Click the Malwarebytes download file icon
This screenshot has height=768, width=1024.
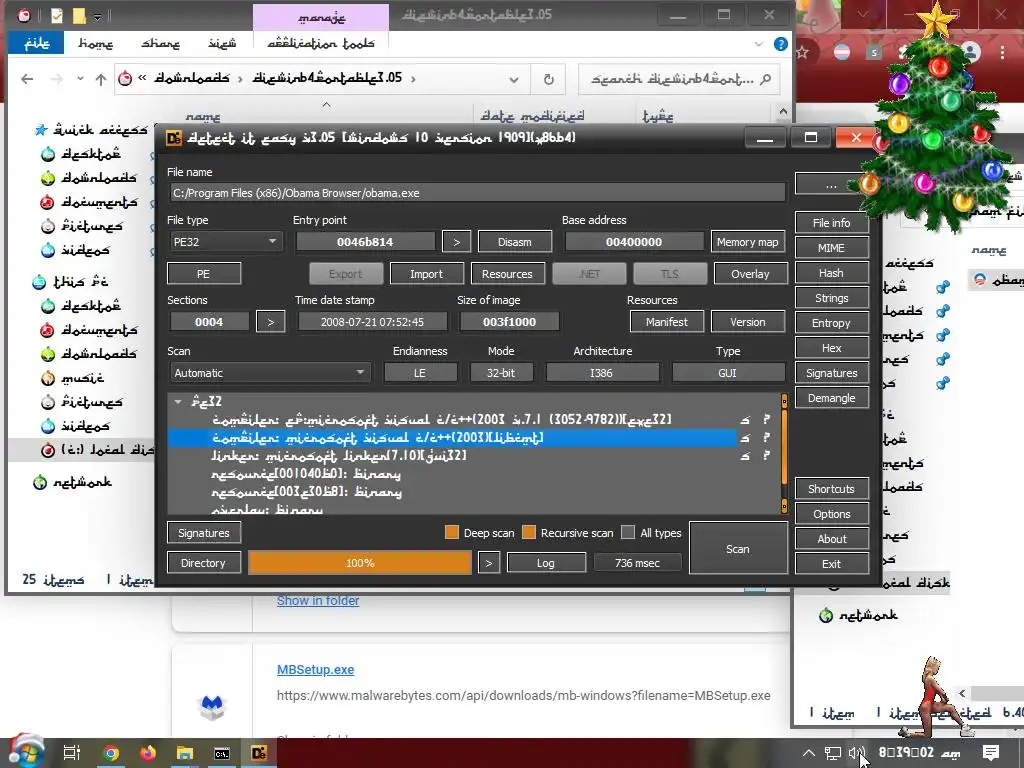tap(212, 707)
